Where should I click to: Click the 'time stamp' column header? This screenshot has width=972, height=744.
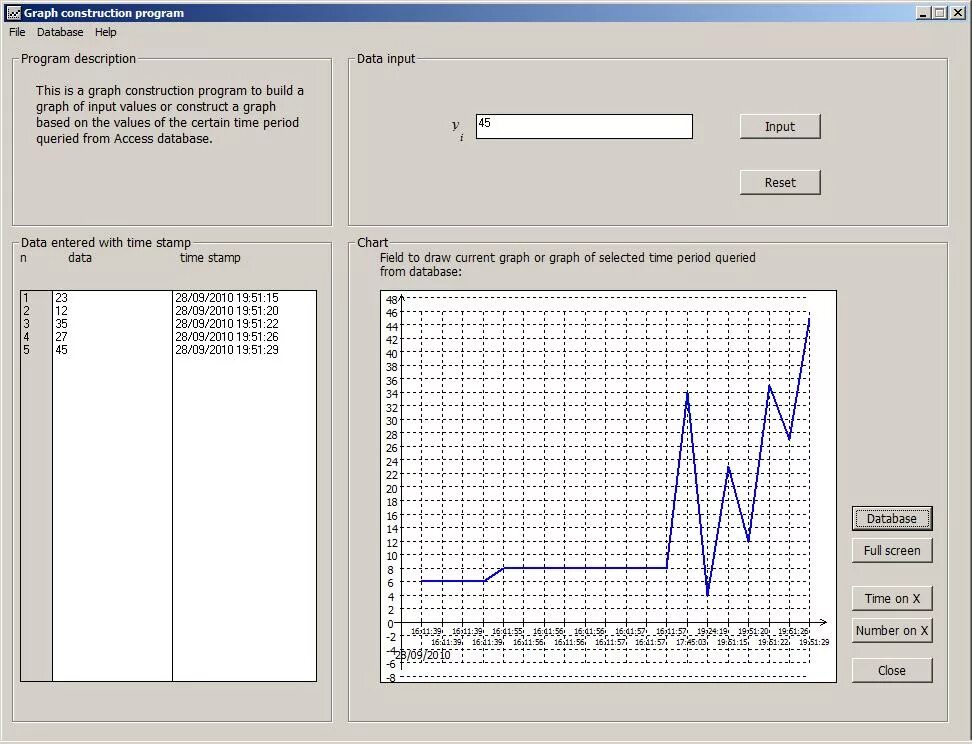210,257
